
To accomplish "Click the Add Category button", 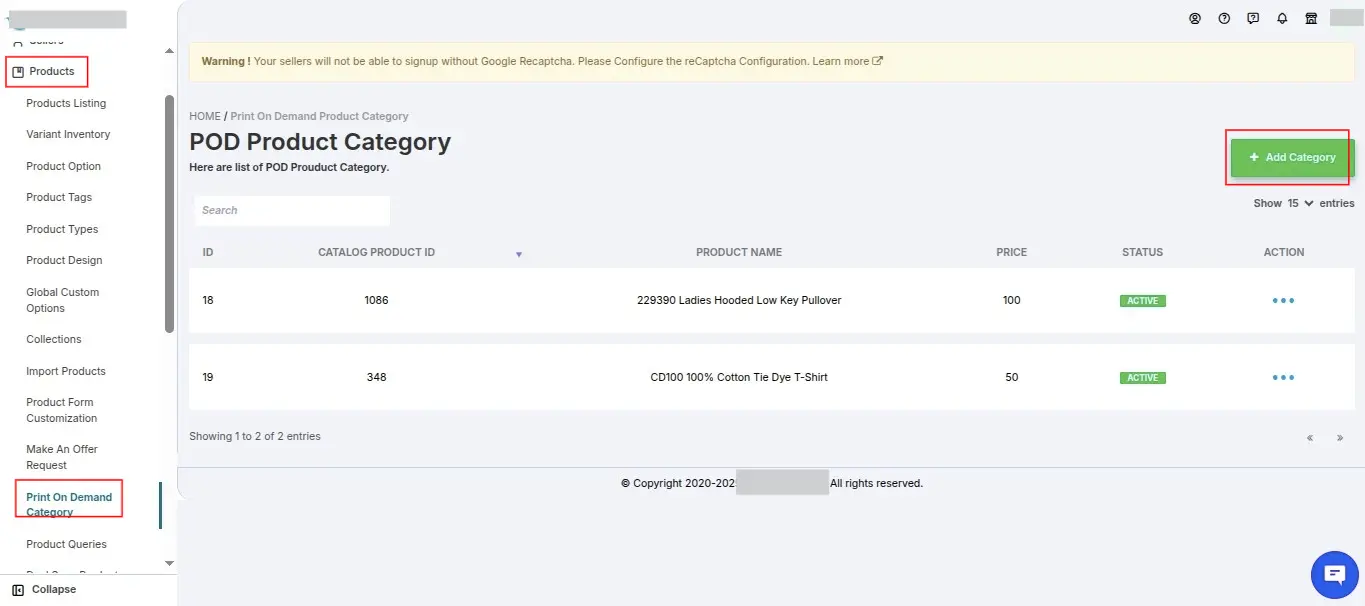I will click(x=1292, y=157).
